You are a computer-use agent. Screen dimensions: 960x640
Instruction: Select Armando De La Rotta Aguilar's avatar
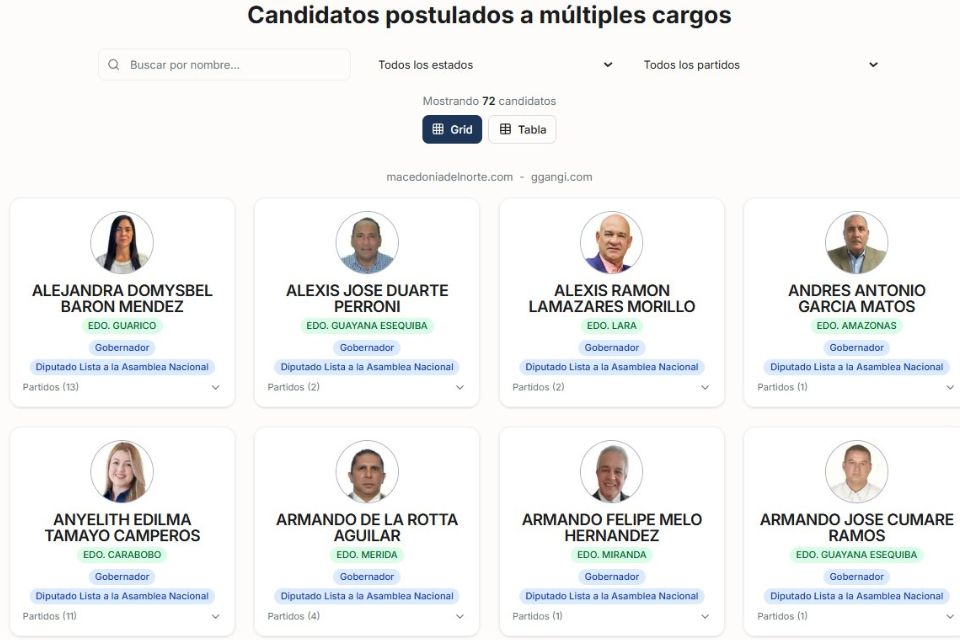point(367,472)
